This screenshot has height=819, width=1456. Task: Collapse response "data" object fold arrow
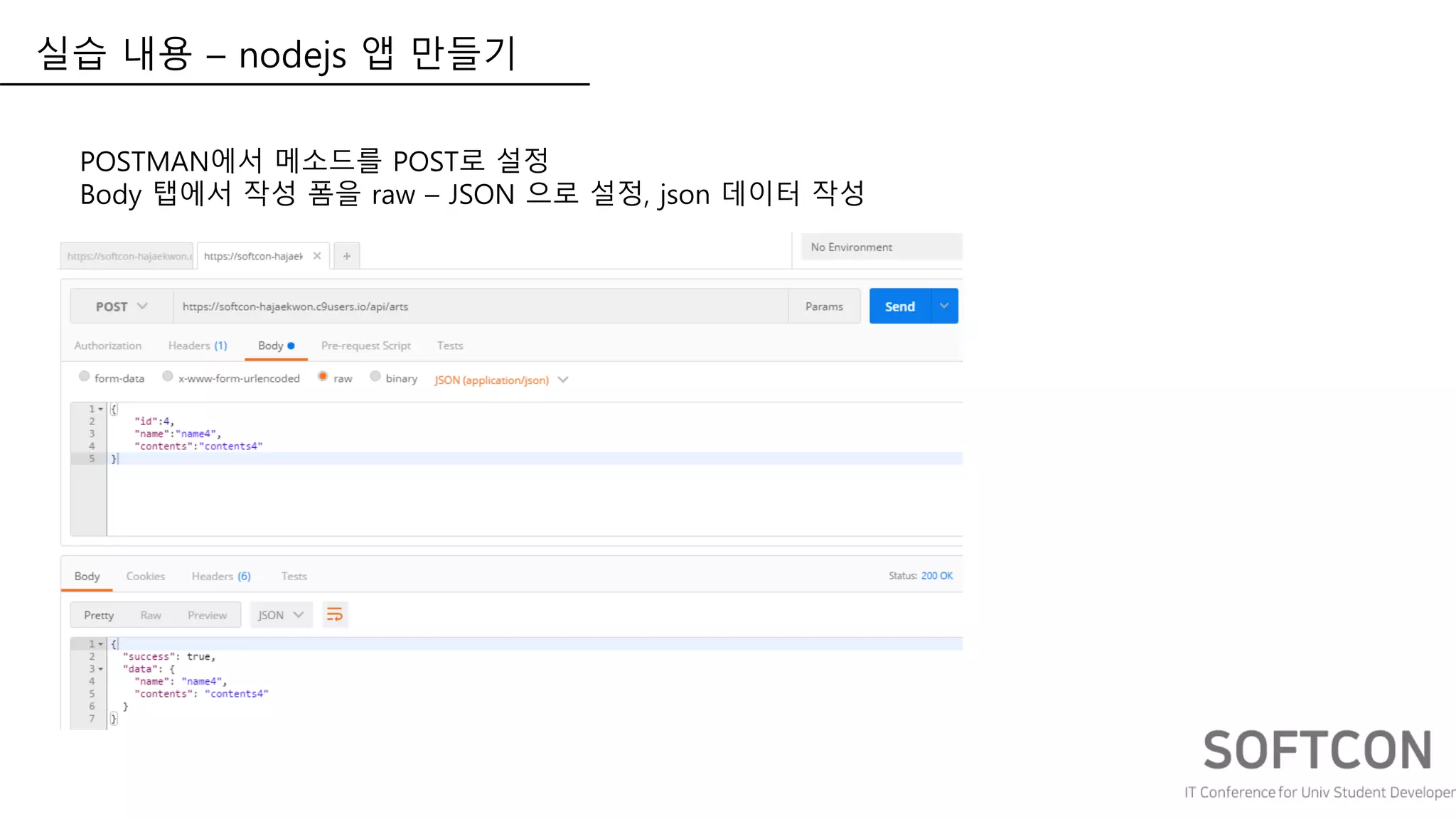point(101,669)
